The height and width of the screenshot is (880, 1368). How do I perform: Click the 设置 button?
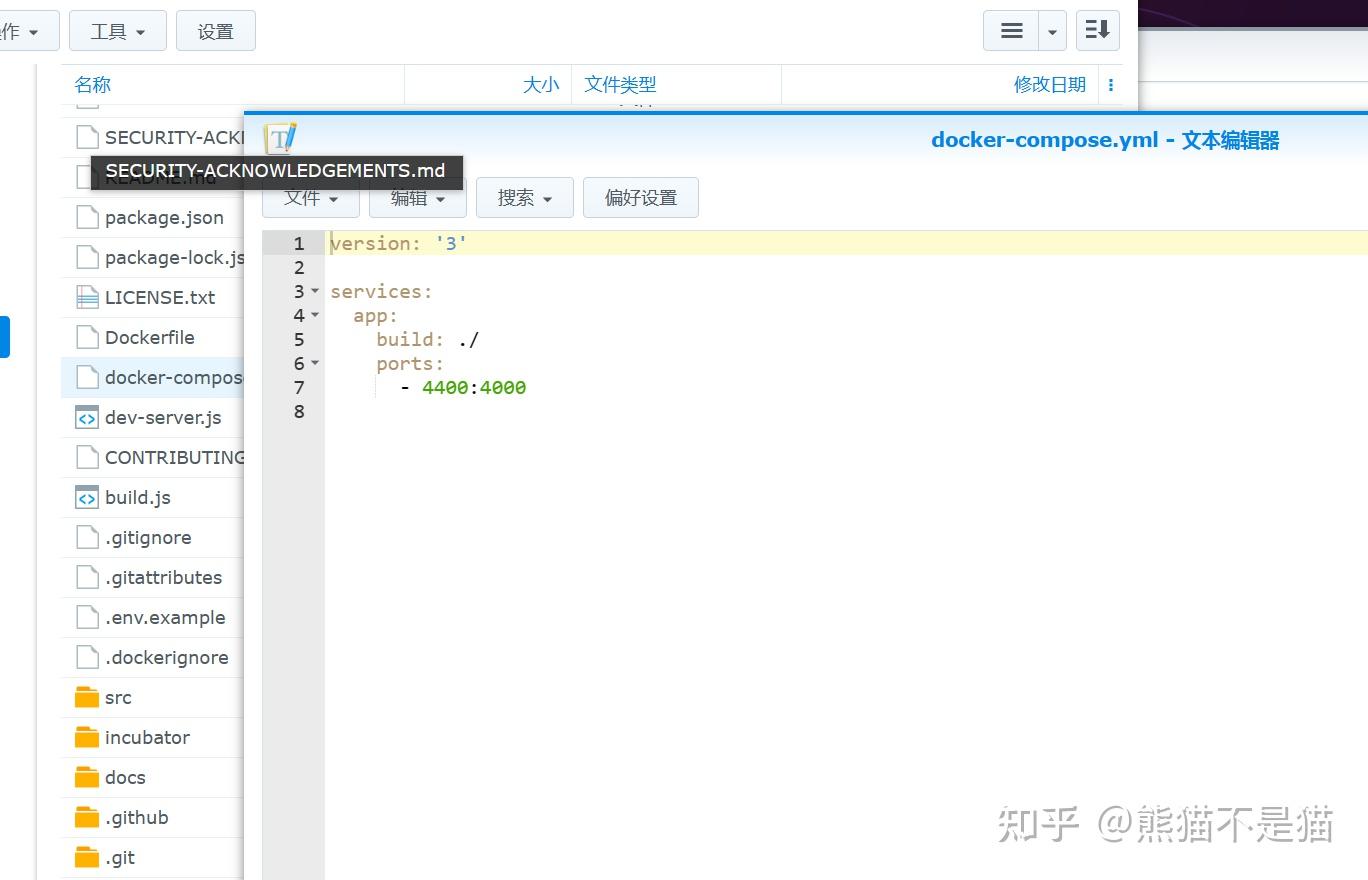click(x=215, y=30)
